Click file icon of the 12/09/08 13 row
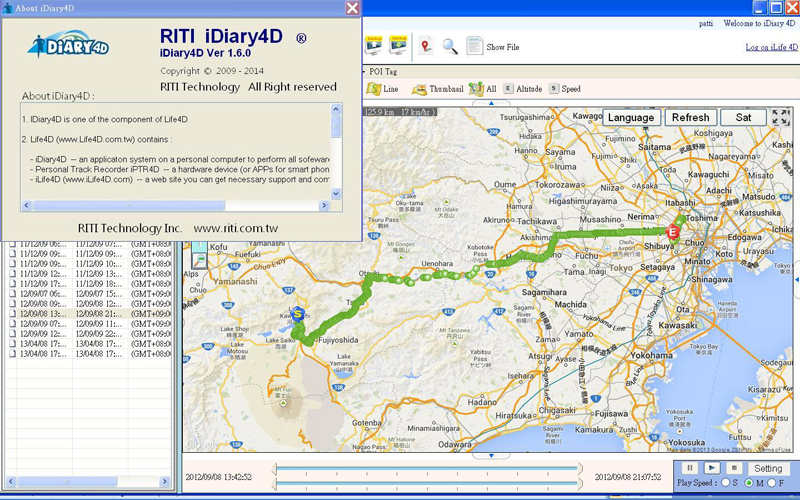800x500 pixels. coord(12,314)
